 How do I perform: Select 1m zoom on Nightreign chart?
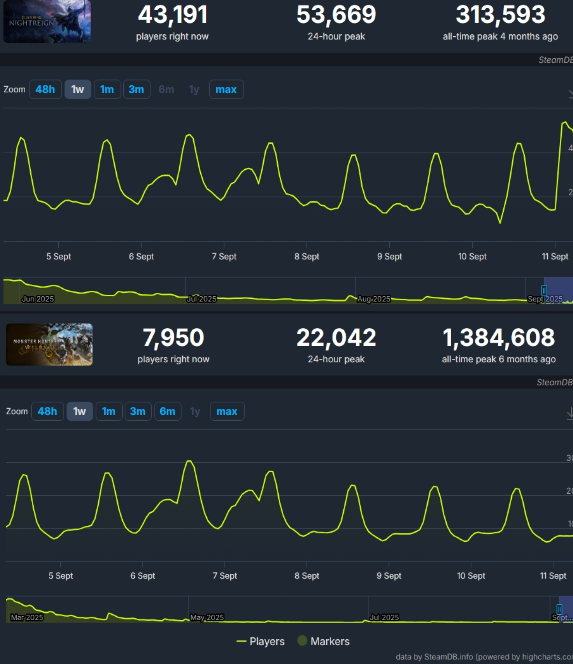(x=107, y=89)
